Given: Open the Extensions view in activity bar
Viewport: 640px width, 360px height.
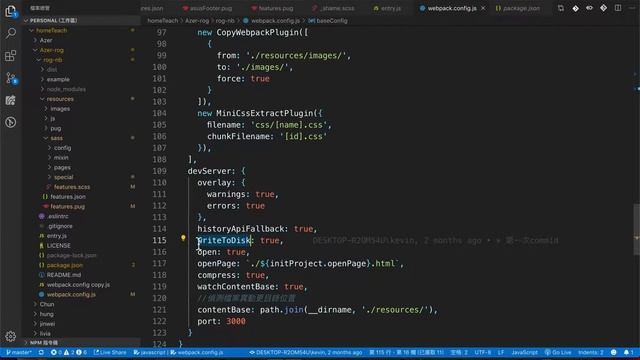Looking at the screenshot, I should point(11,56).
